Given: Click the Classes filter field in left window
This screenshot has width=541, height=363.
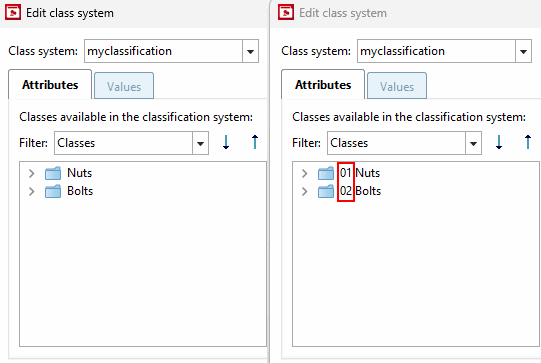Looking at the screenshot, I should pos(124,143).
